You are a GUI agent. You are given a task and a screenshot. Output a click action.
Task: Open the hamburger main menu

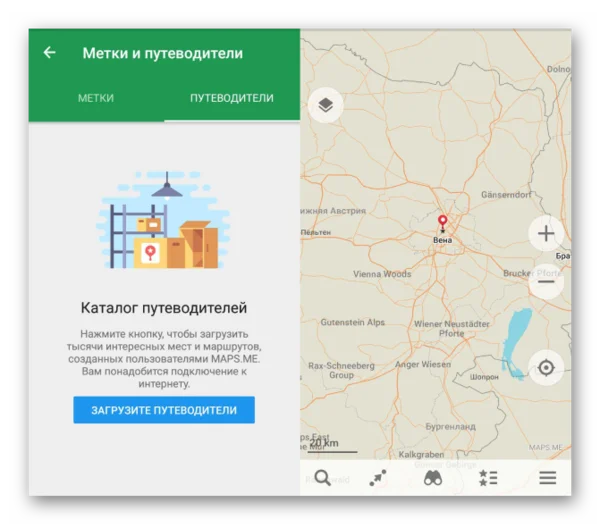pos(547,477)
